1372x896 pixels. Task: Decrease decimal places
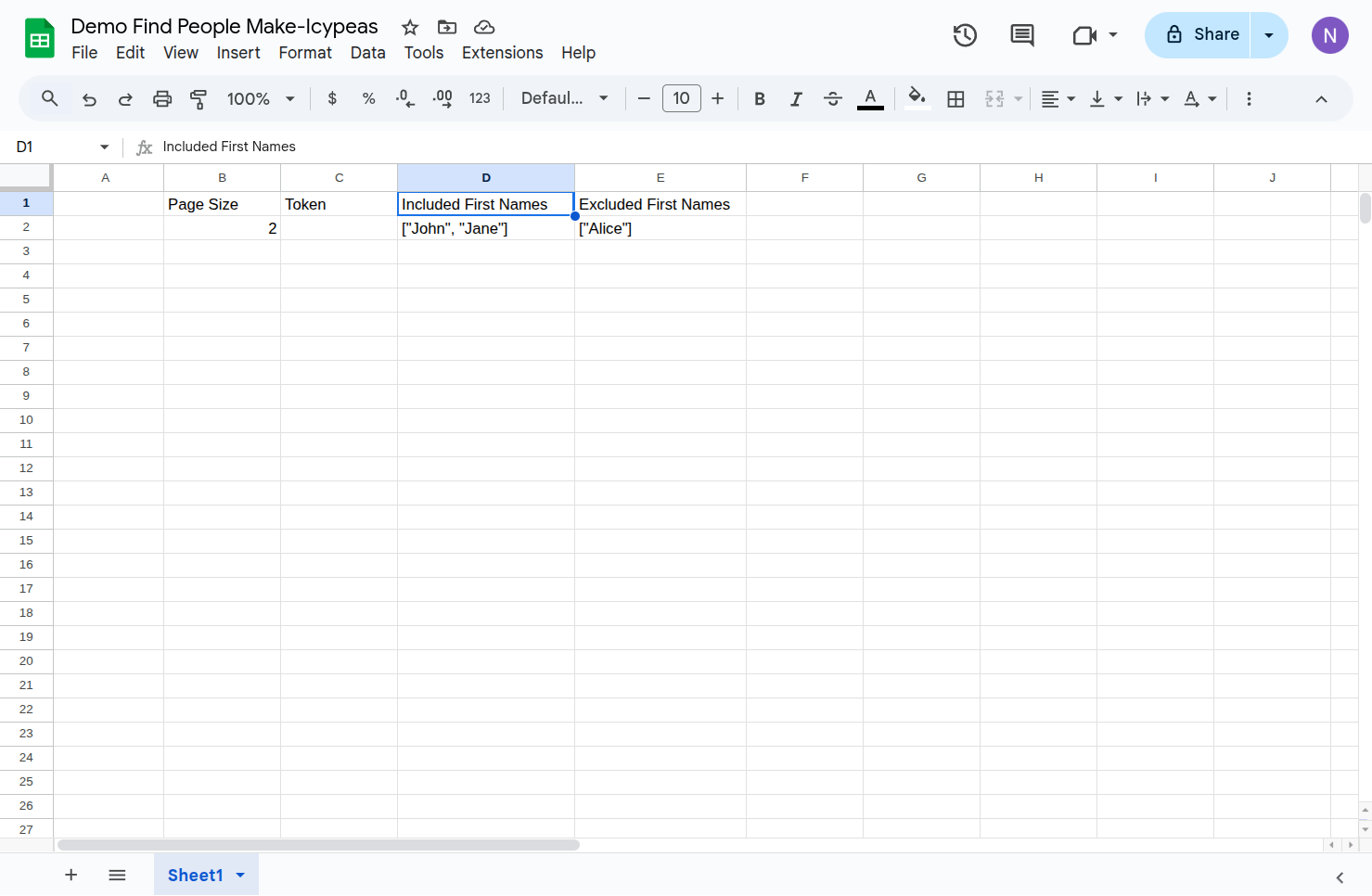405,98
